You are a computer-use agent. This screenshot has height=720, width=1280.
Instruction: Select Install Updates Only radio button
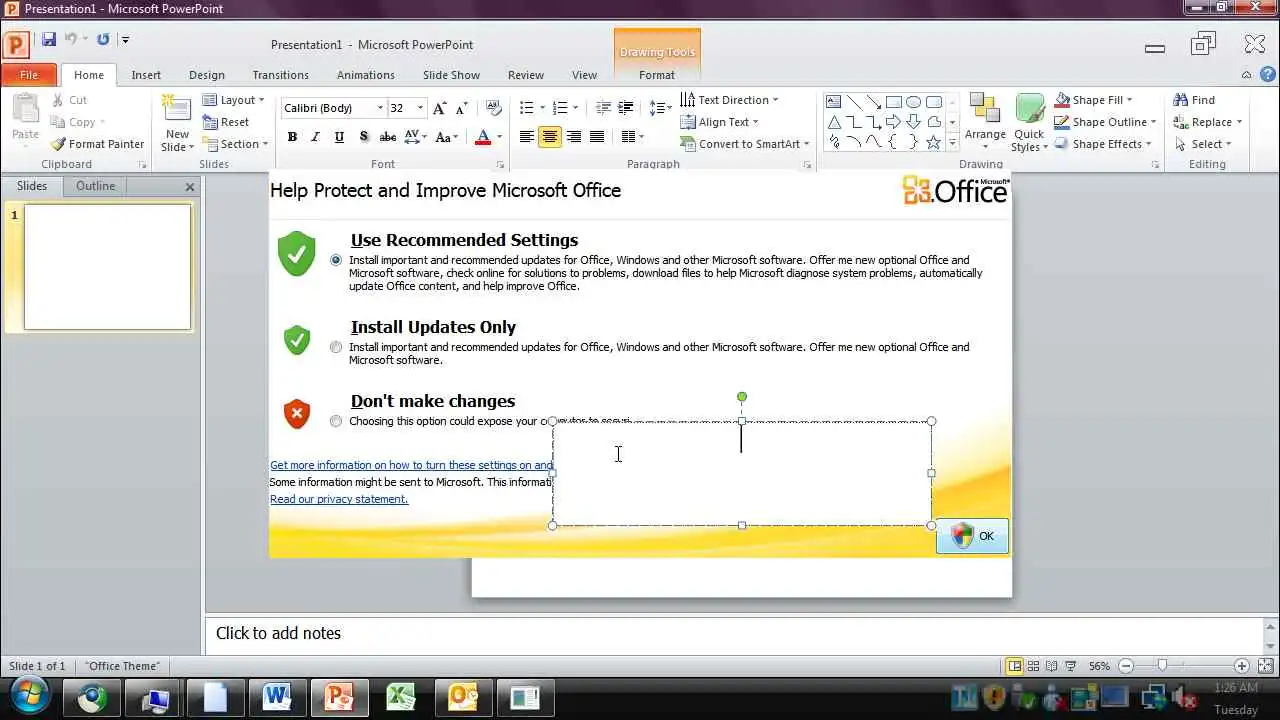tap(335, 347)
